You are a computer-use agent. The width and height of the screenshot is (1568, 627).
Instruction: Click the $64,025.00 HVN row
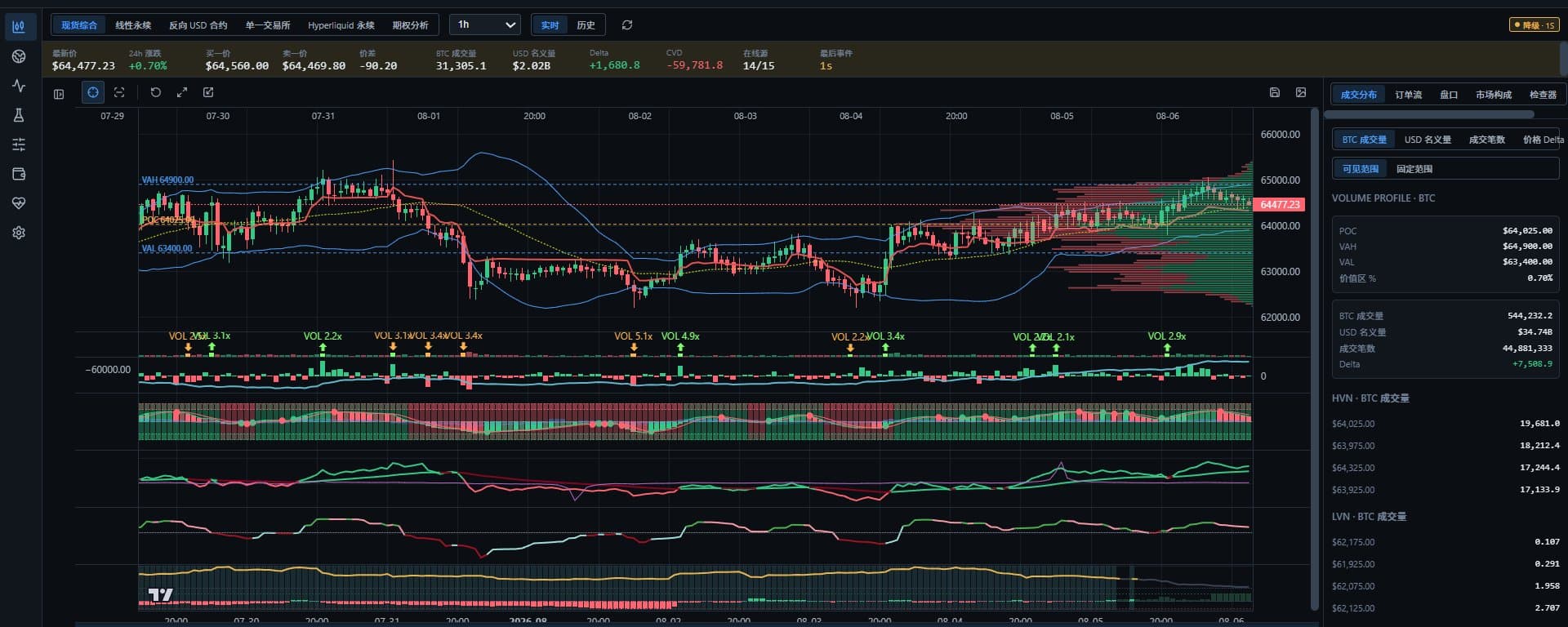coord(1445,424)
